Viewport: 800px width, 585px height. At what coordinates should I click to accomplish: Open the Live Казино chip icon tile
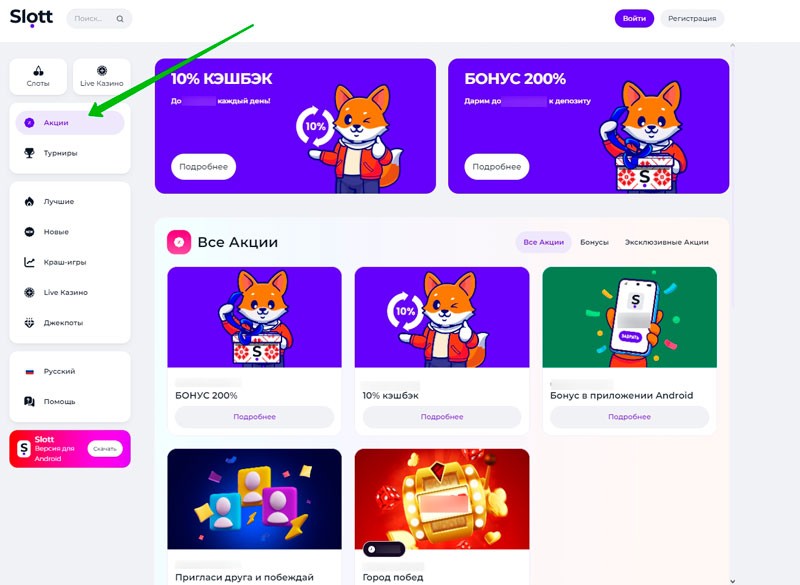(x=102, y=77)
